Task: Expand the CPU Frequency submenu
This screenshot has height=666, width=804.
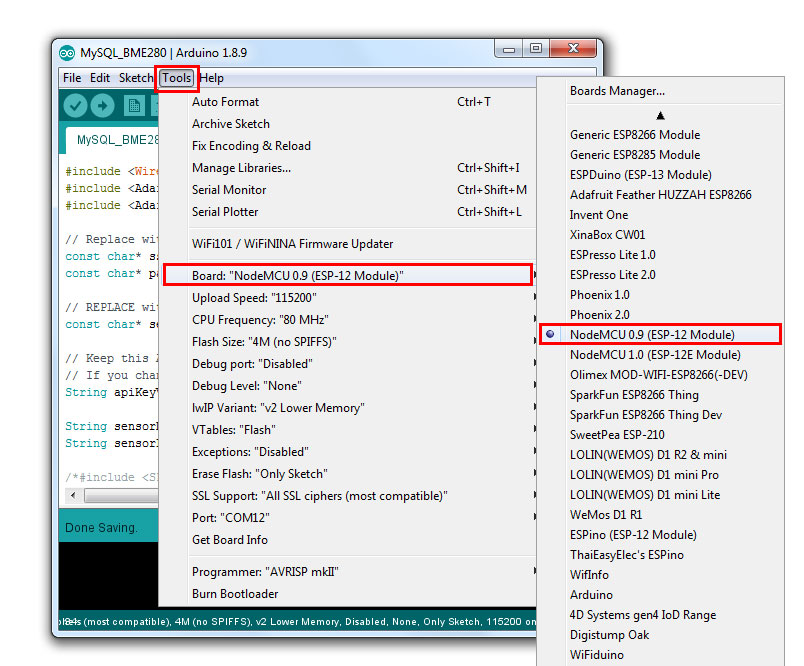Action: pyautogui.click(x=349, y=319)
